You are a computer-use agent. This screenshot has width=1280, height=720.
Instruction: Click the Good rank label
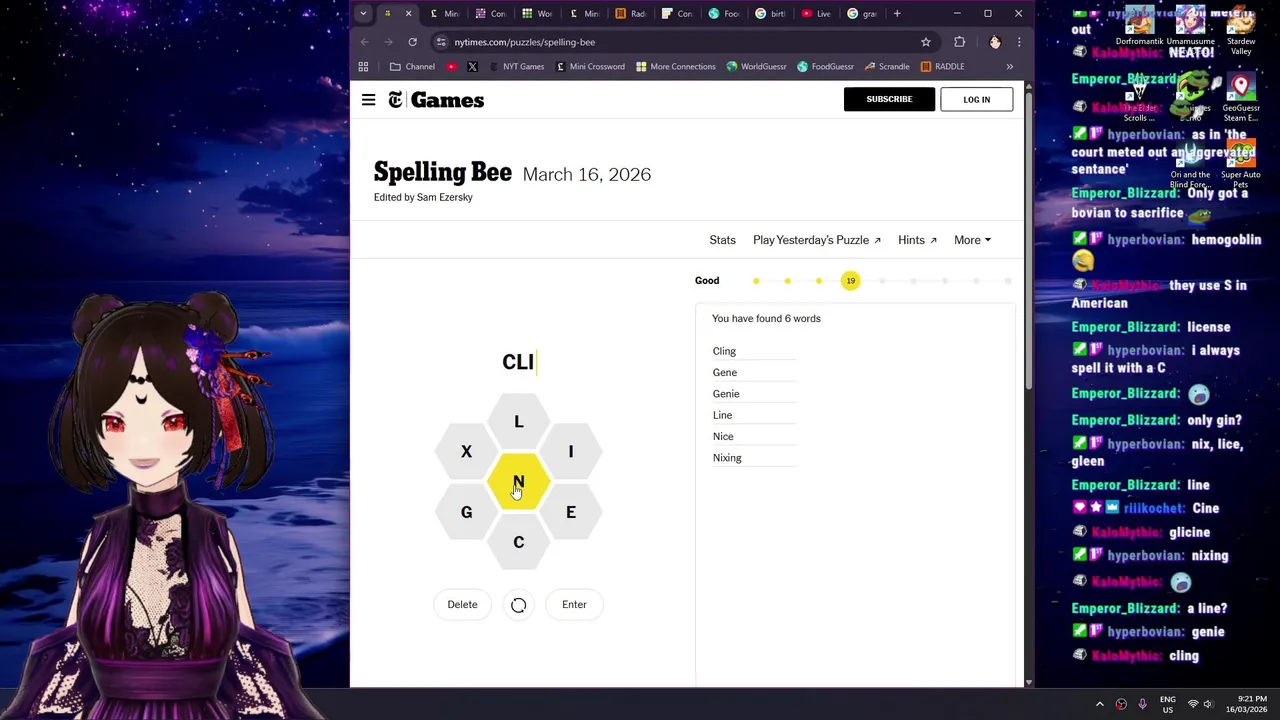click(x=707, y=281)
